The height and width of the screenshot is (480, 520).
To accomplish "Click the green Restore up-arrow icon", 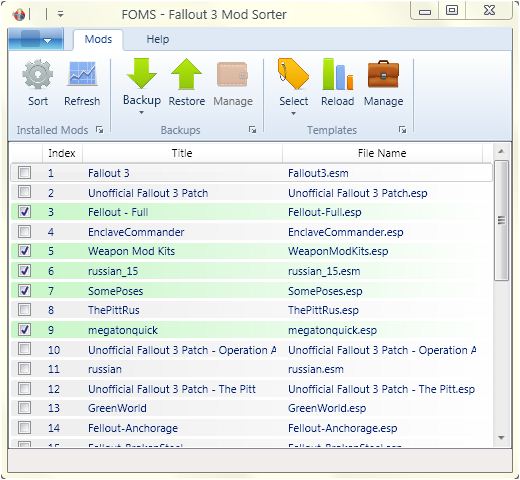I will tap(186, 74).
